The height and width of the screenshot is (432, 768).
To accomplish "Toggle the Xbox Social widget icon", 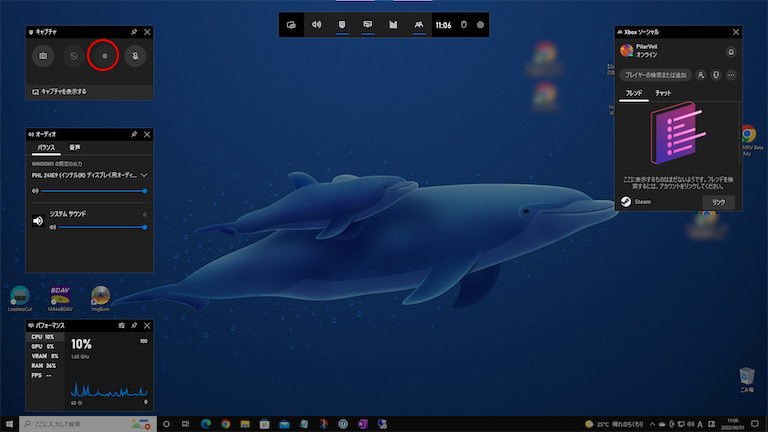I will tap(420, 24).
